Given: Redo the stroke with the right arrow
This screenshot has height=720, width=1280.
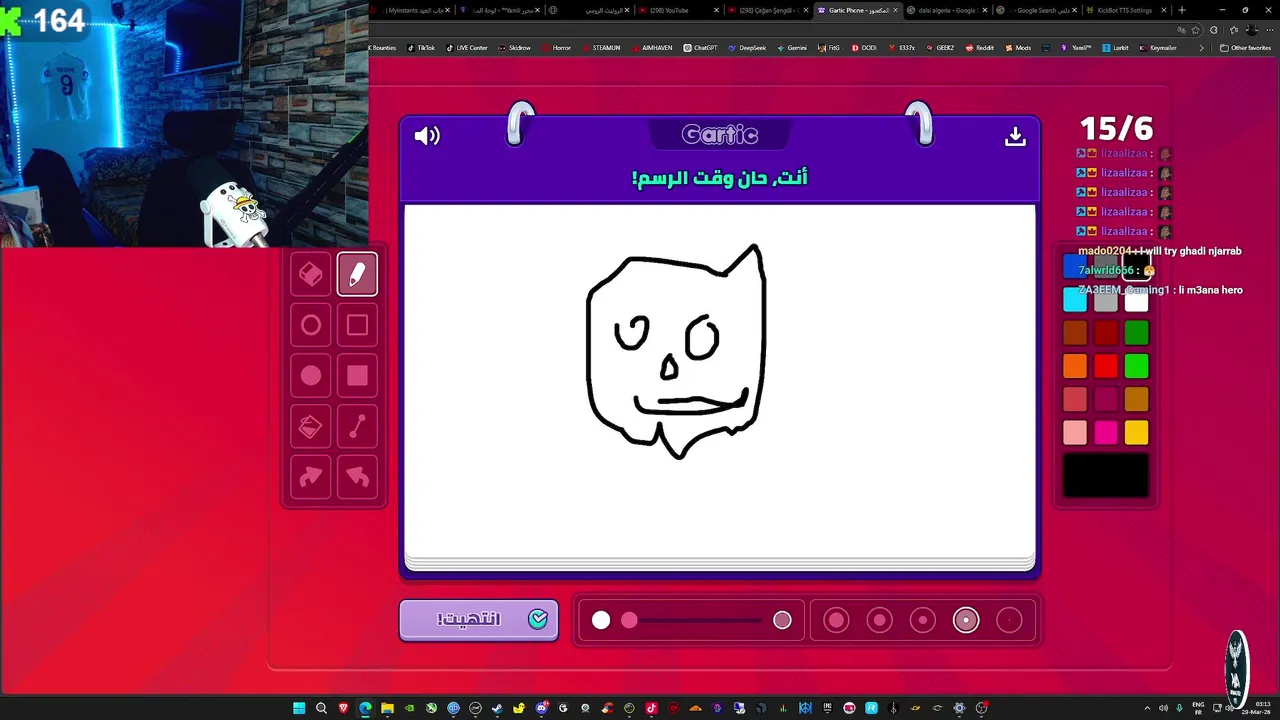Looking at the screenshot, I should click(311, 478).
